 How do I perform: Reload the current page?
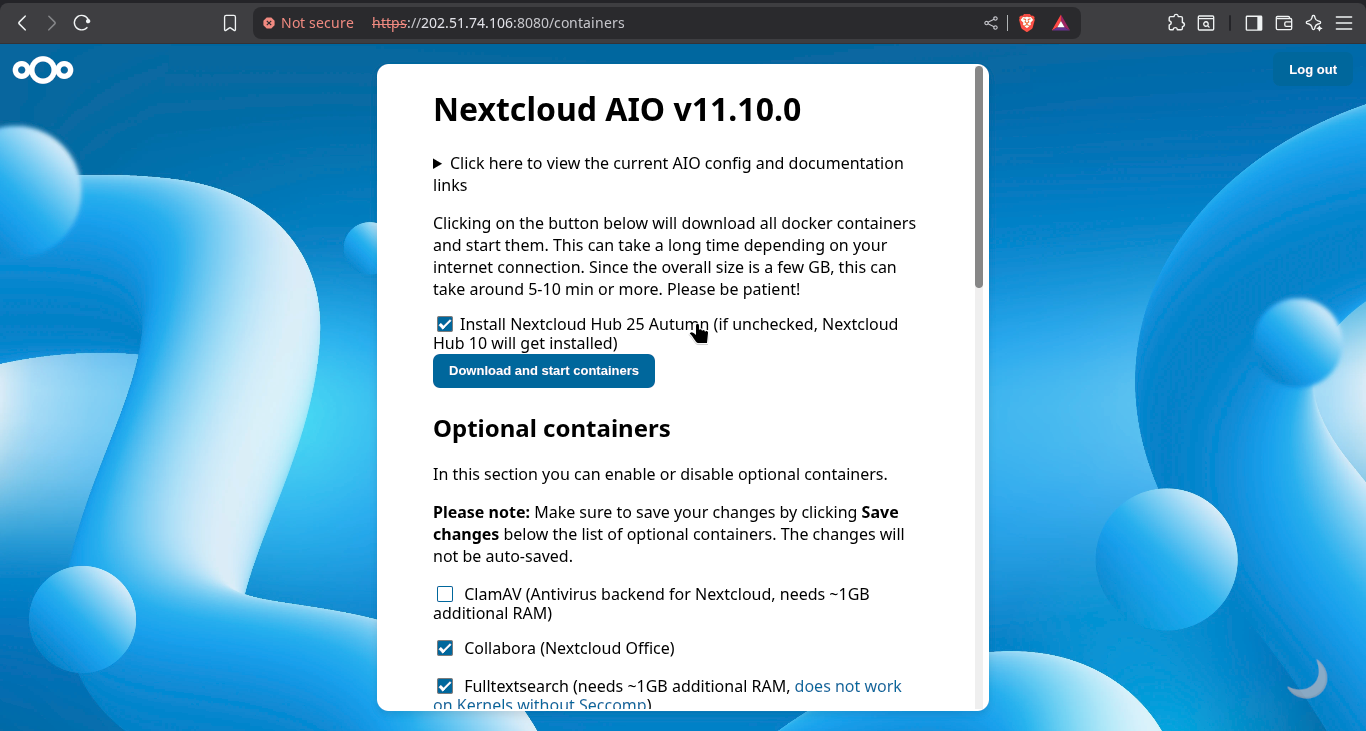(x=82, y=23)
